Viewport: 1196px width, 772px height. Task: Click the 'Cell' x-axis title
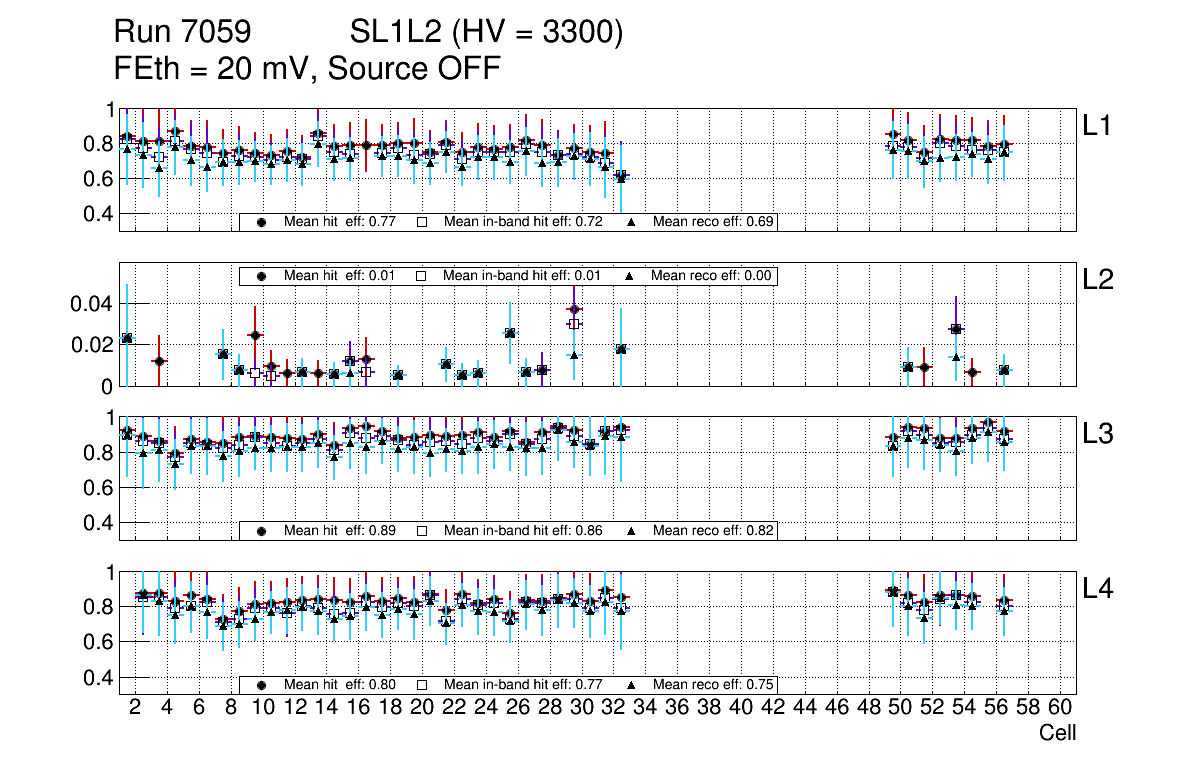point(1057,733)
